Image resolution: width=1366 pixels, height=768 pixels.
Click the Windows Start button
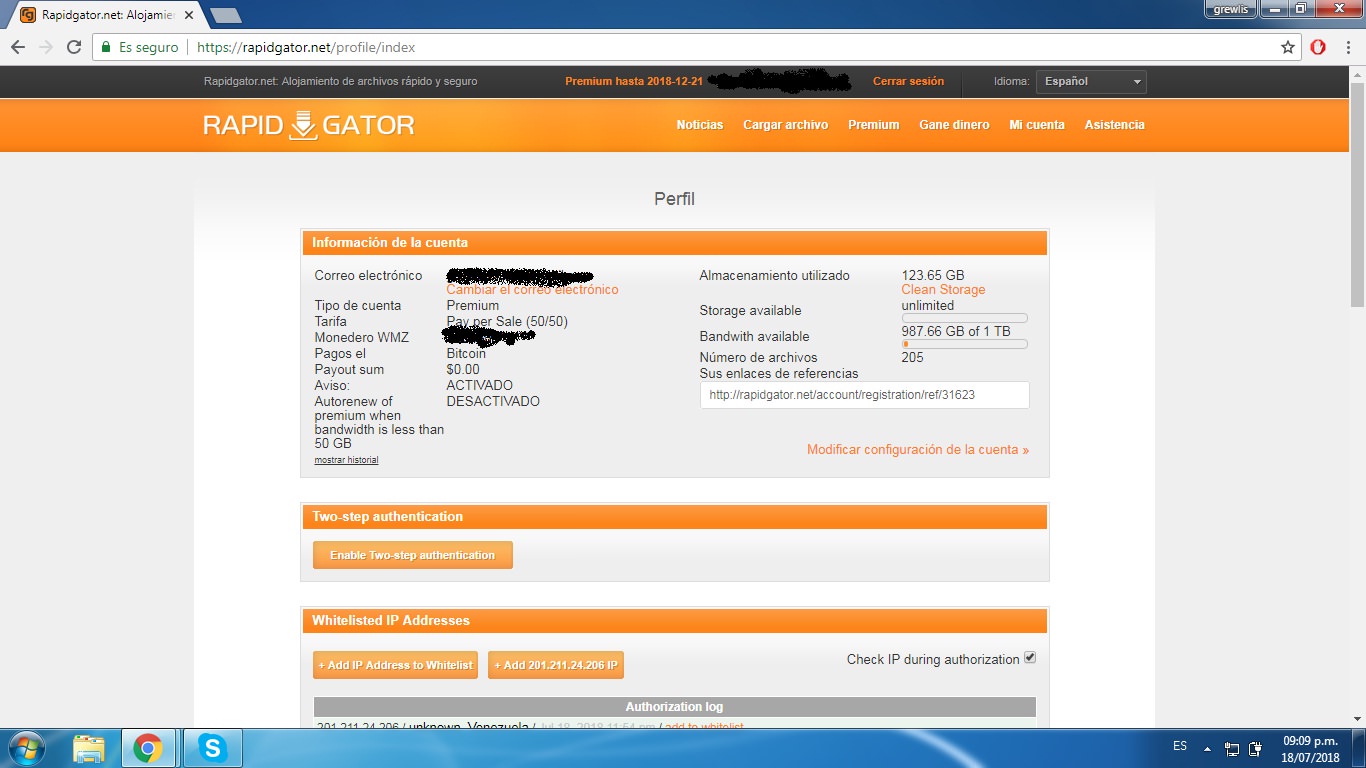[x=26, y=747]
